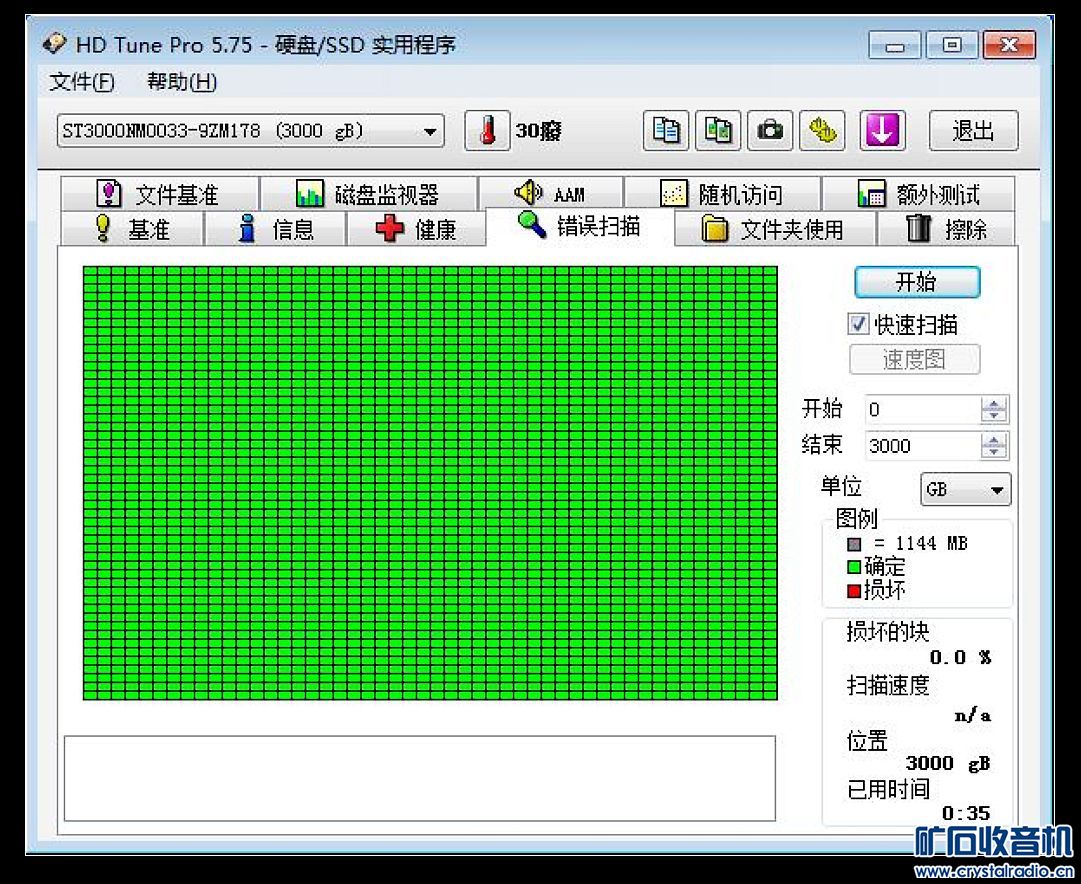Switch to the 随机访问 tab
This screenshot has width=1081, height=884.
(723, 194)
